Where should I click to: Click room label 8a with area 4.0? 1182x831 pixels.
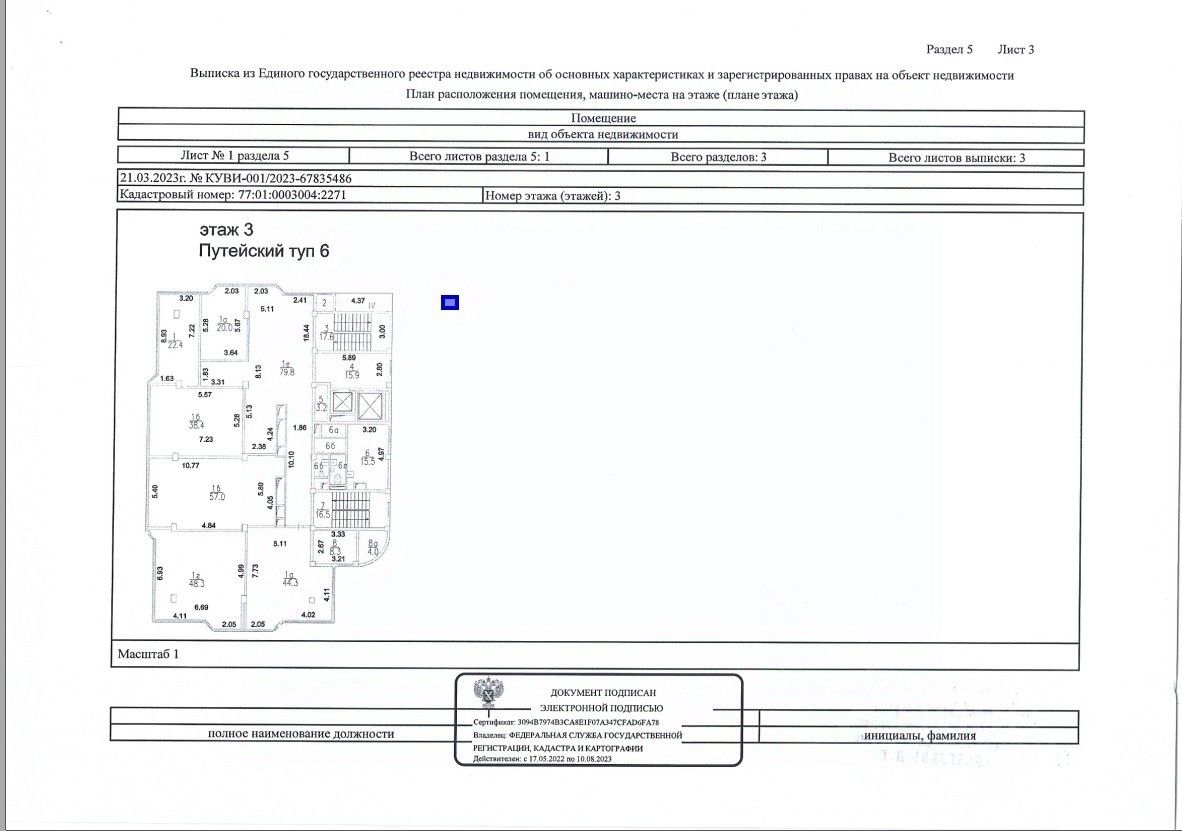click(x=372, y=548)
